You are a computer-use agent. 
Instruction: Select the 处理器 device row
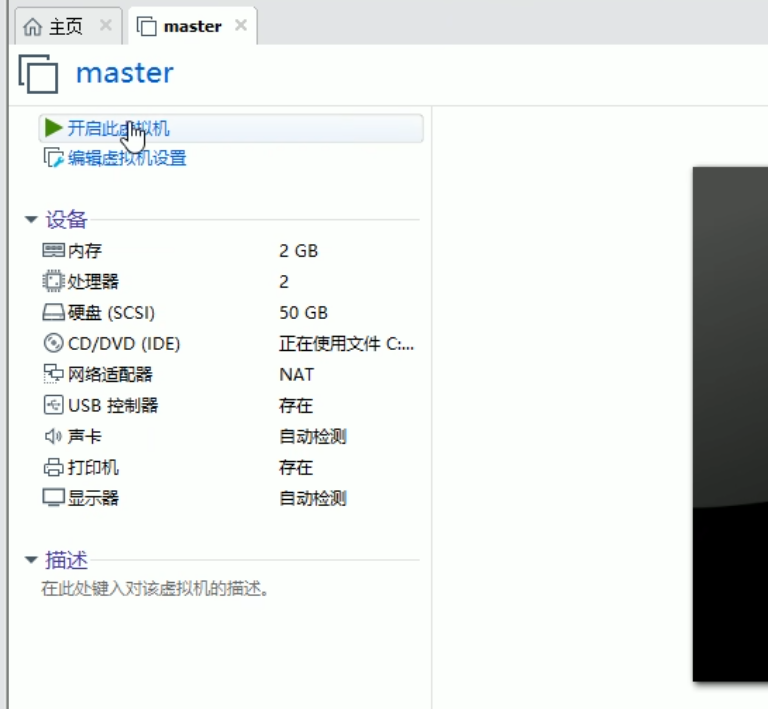(229, 282)
